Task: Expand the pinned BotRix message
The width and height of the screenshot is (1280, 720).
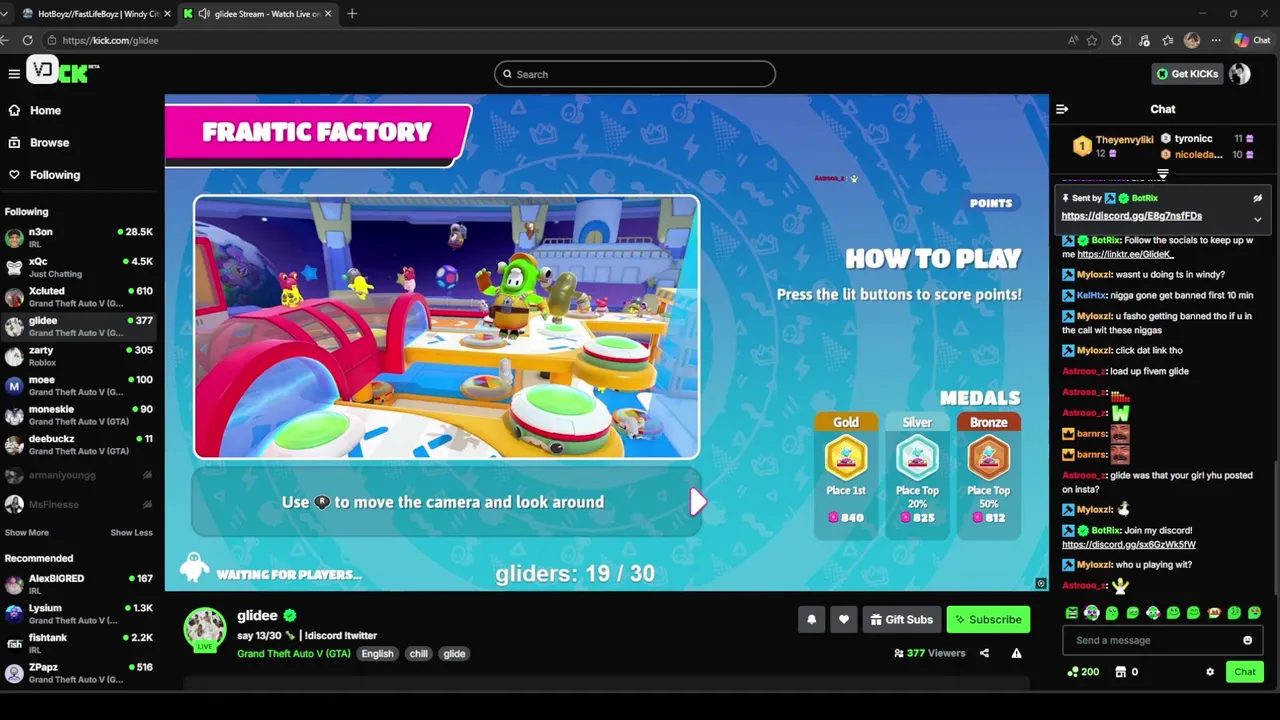Action: 1257,219
